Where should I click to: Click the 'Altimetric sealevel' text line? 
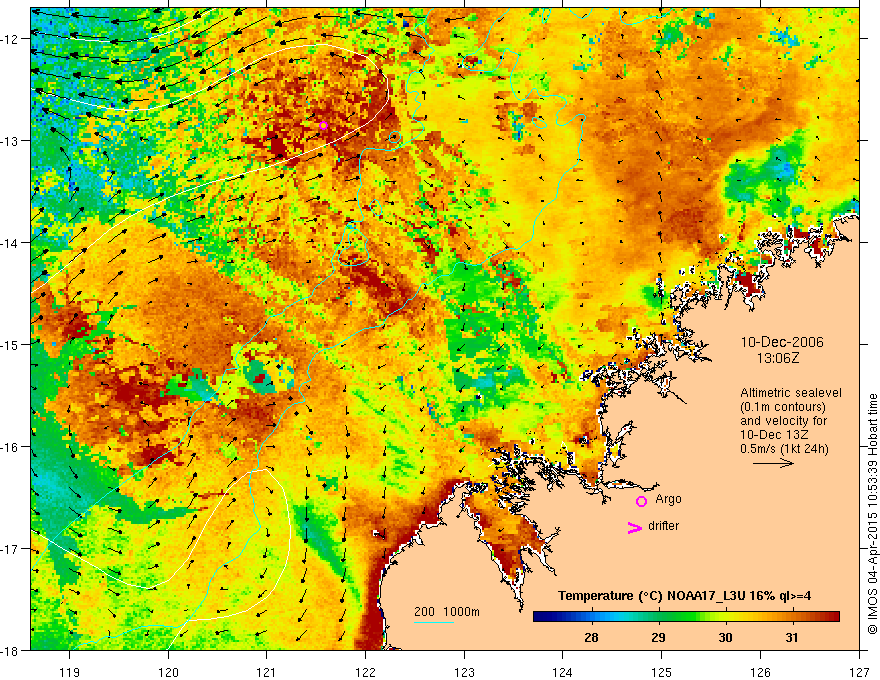coord(791,393)
